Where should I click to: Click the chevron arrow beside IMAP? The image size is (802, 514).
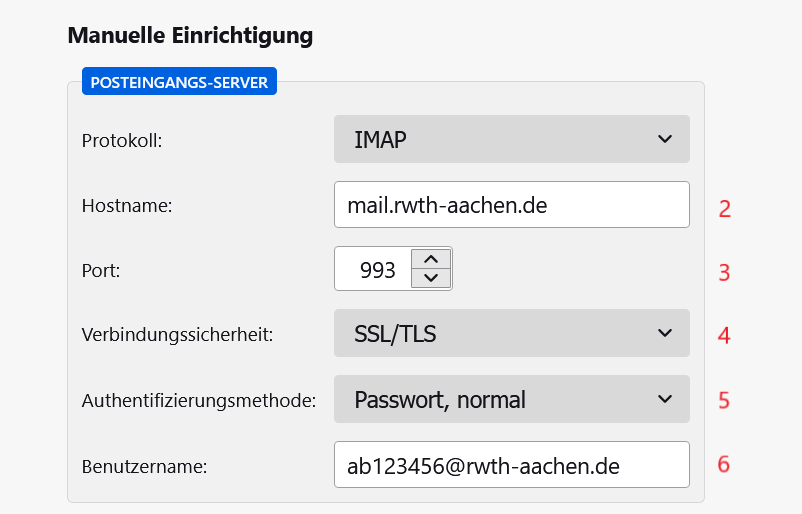click(x=665, y=139)
